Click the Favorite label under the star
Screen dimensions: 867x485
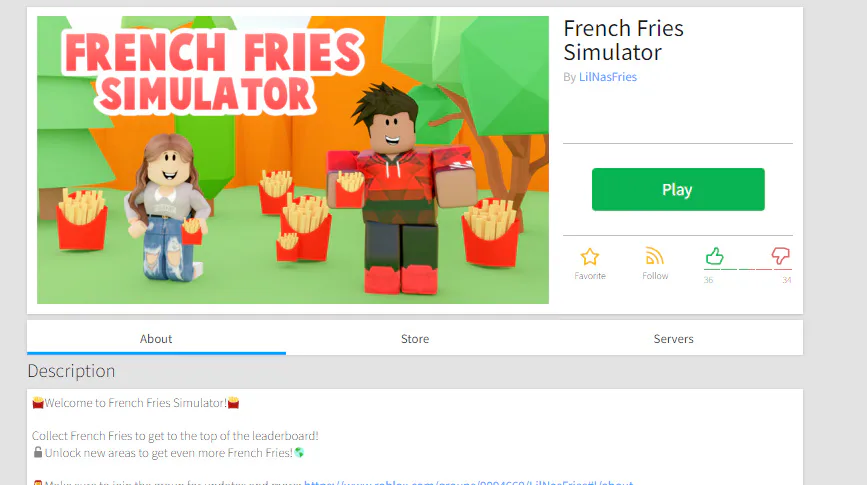pyautogui.click(x=589, y=275)
